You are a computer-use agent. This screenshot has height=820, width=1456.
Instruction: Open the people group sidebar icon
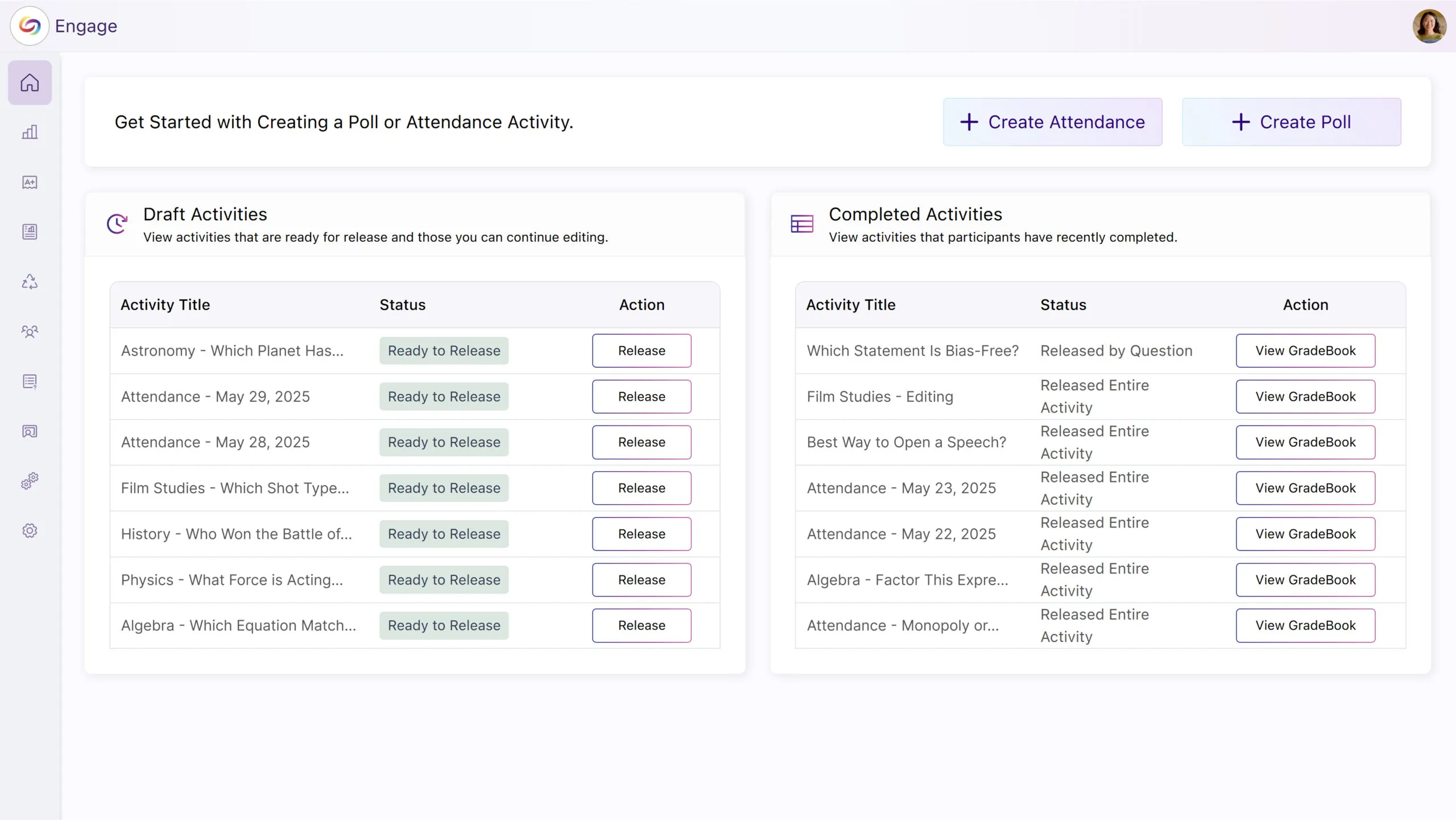pyautogui.click(x=30, y=331)
